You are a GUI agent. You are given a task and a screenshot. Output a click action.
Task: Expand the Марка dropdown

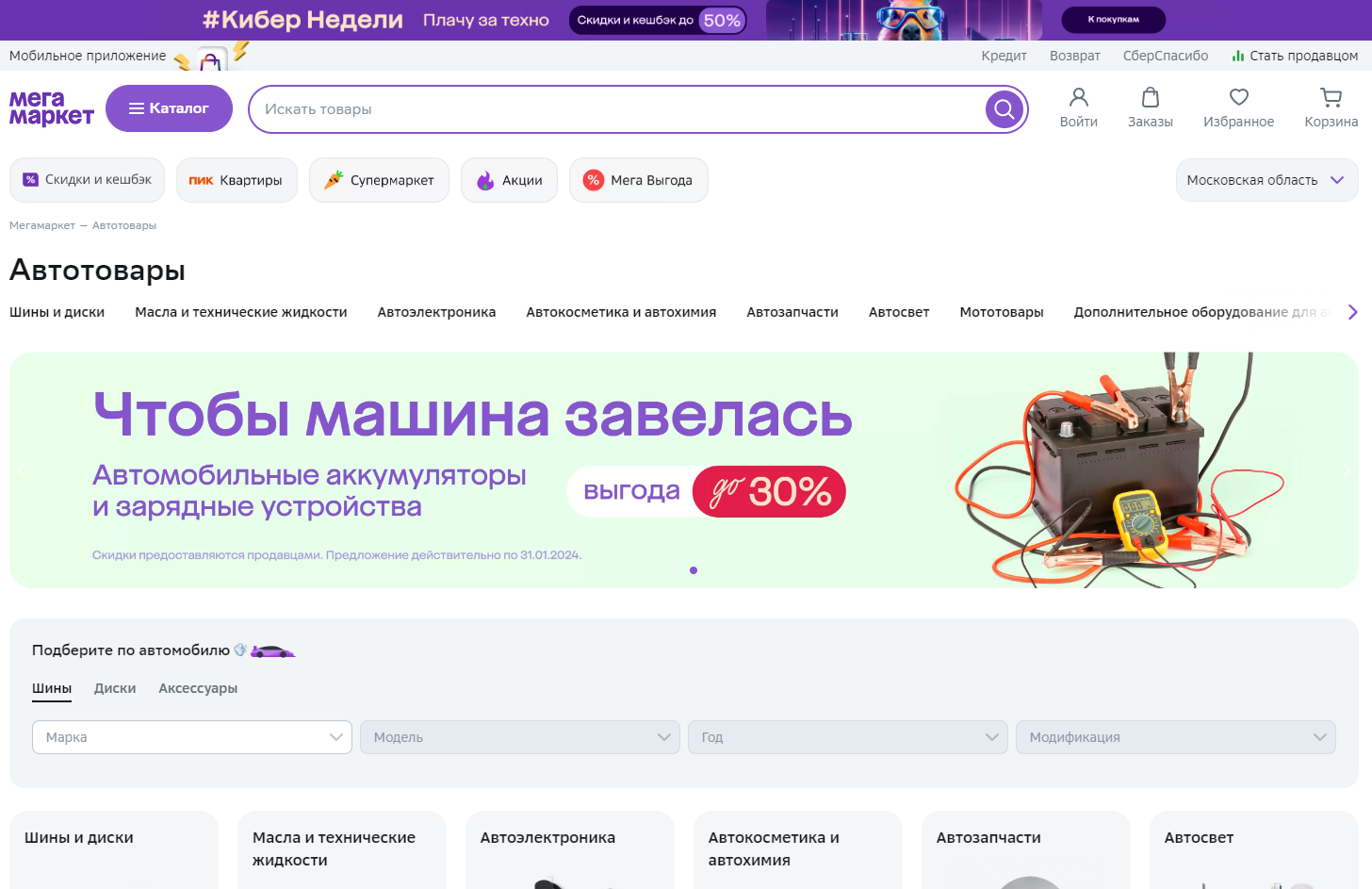coord(192,737)
